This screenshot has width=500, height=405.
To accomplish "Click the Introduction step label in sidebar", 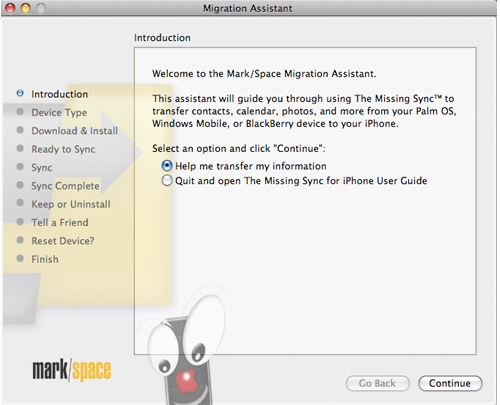I will pos(60,94).
